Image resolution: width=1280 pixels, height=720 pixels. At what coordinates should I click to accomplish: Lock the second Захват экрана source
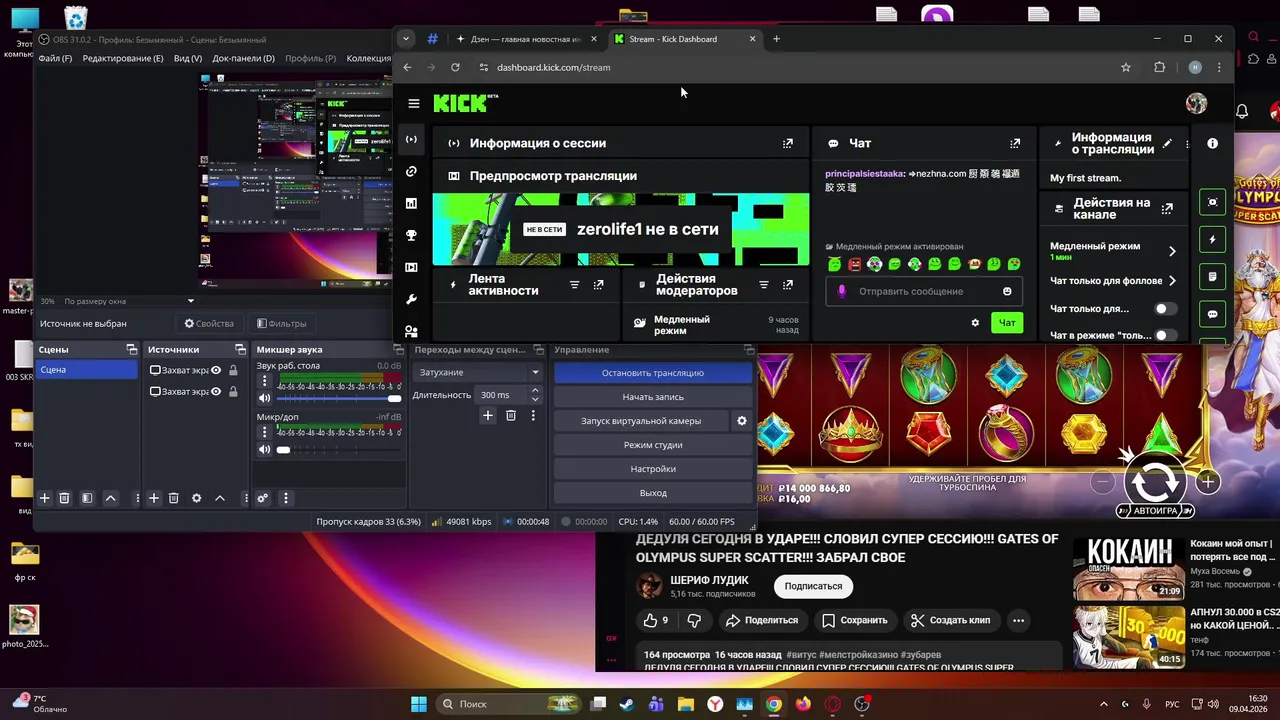[x=233, y=392]
